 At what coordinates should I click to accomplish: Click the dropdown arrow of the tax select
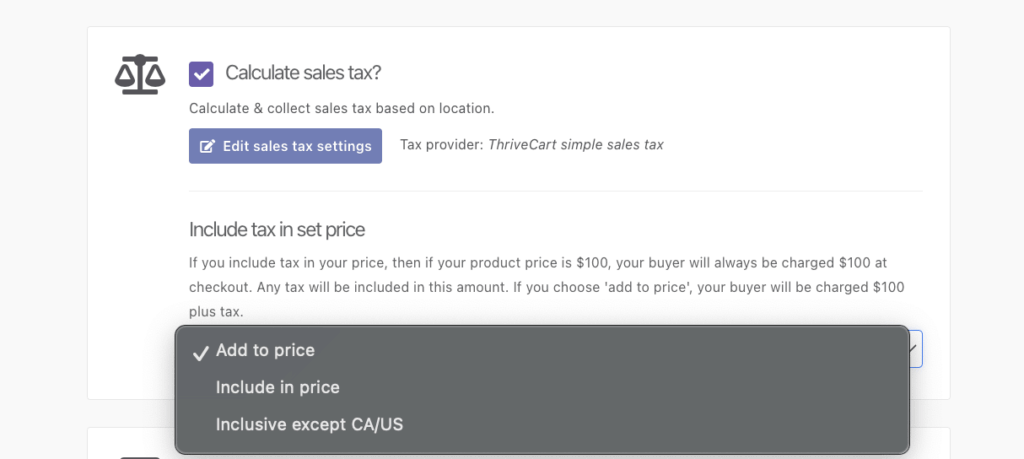914,347
